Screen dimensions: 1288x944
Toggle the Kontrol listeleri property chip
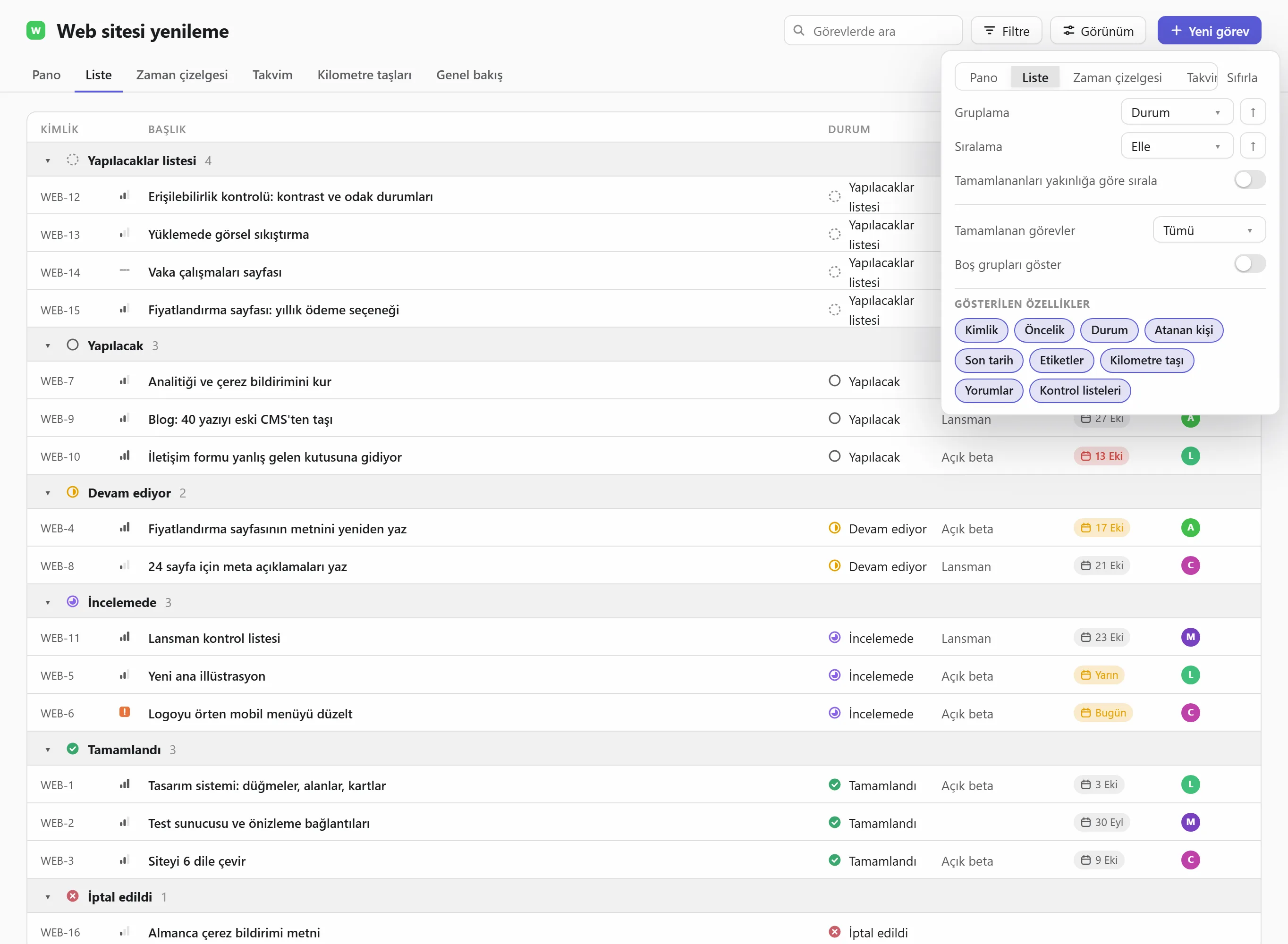tap(1079, 391)
